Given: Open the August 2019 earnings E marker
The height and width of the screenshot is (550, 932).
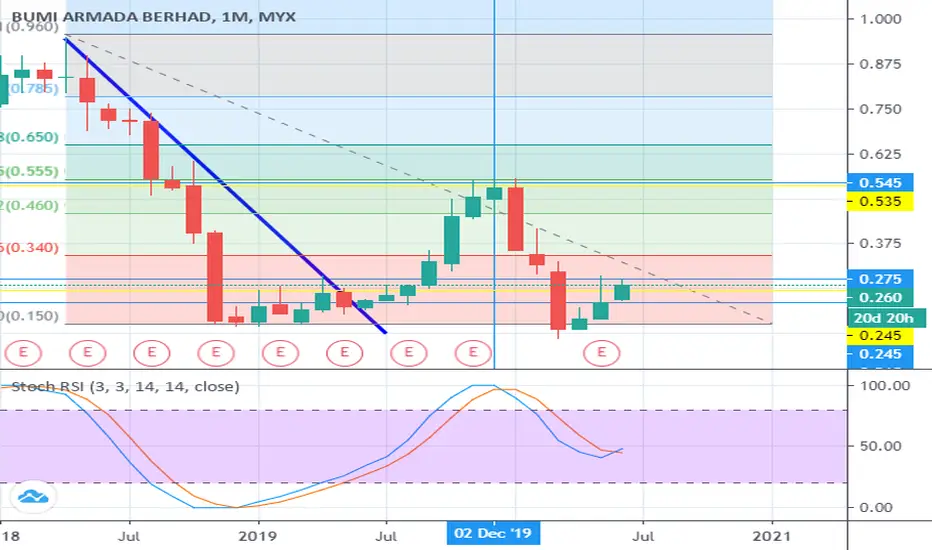Looking at the screenshot, I should (x=409, y=353).
